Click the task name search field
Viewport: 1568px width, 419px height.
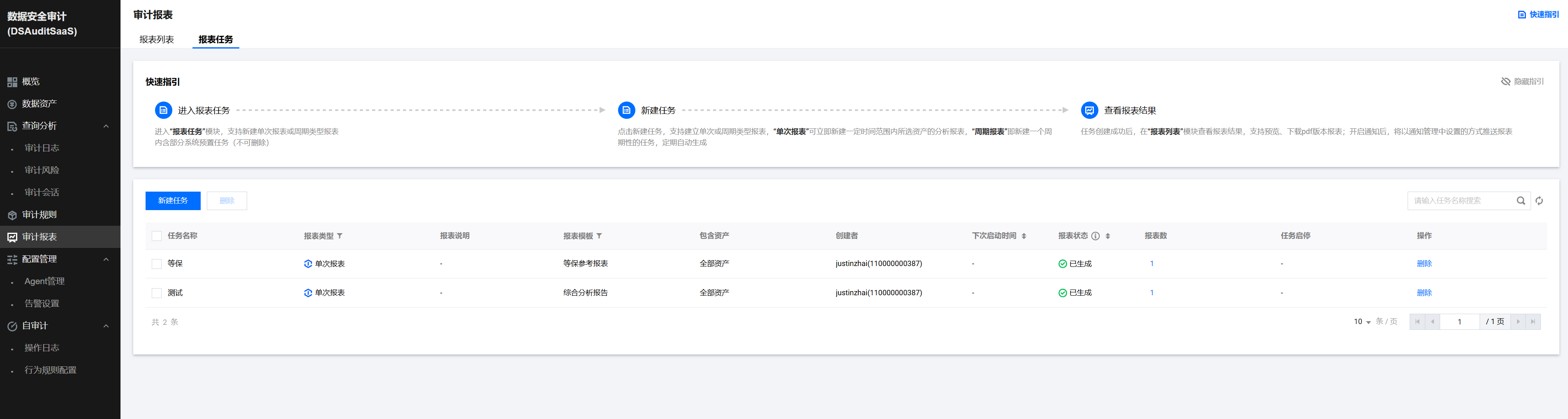pyautogui.click(x=1460, y=200)
